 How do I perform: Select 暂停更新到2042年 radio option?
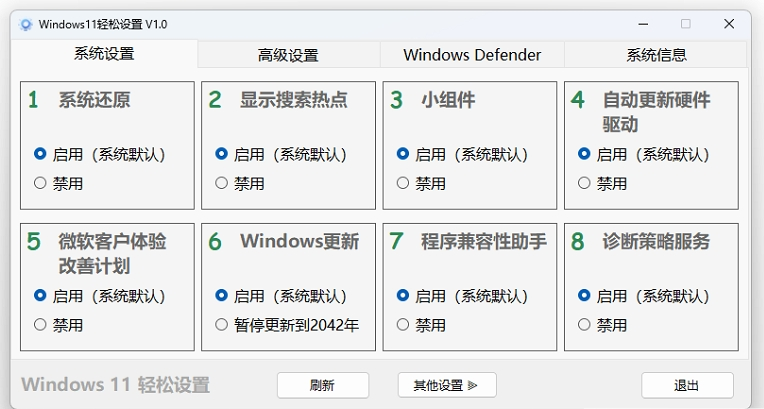221,324
